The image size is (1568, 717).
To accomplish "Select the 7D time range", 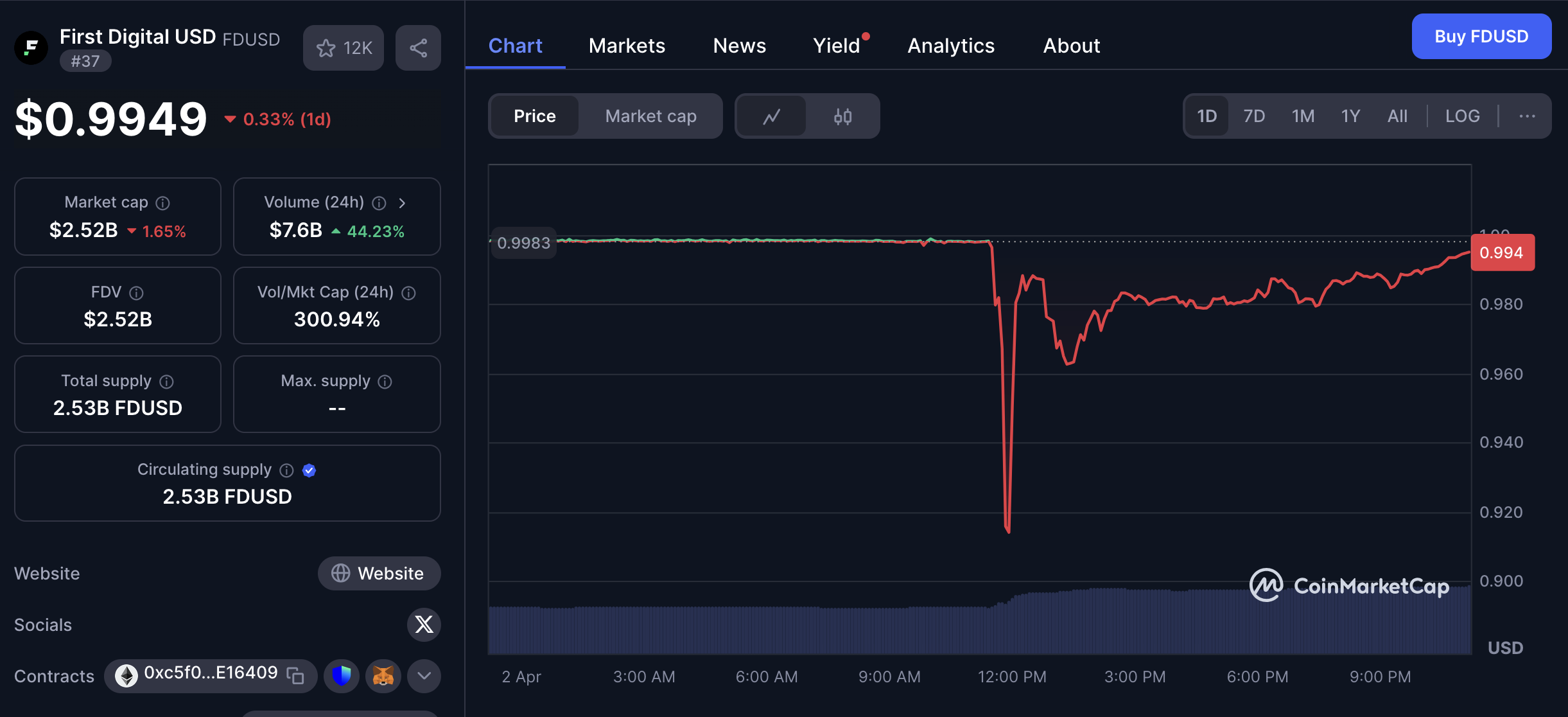I will (x=1253, y=116).
